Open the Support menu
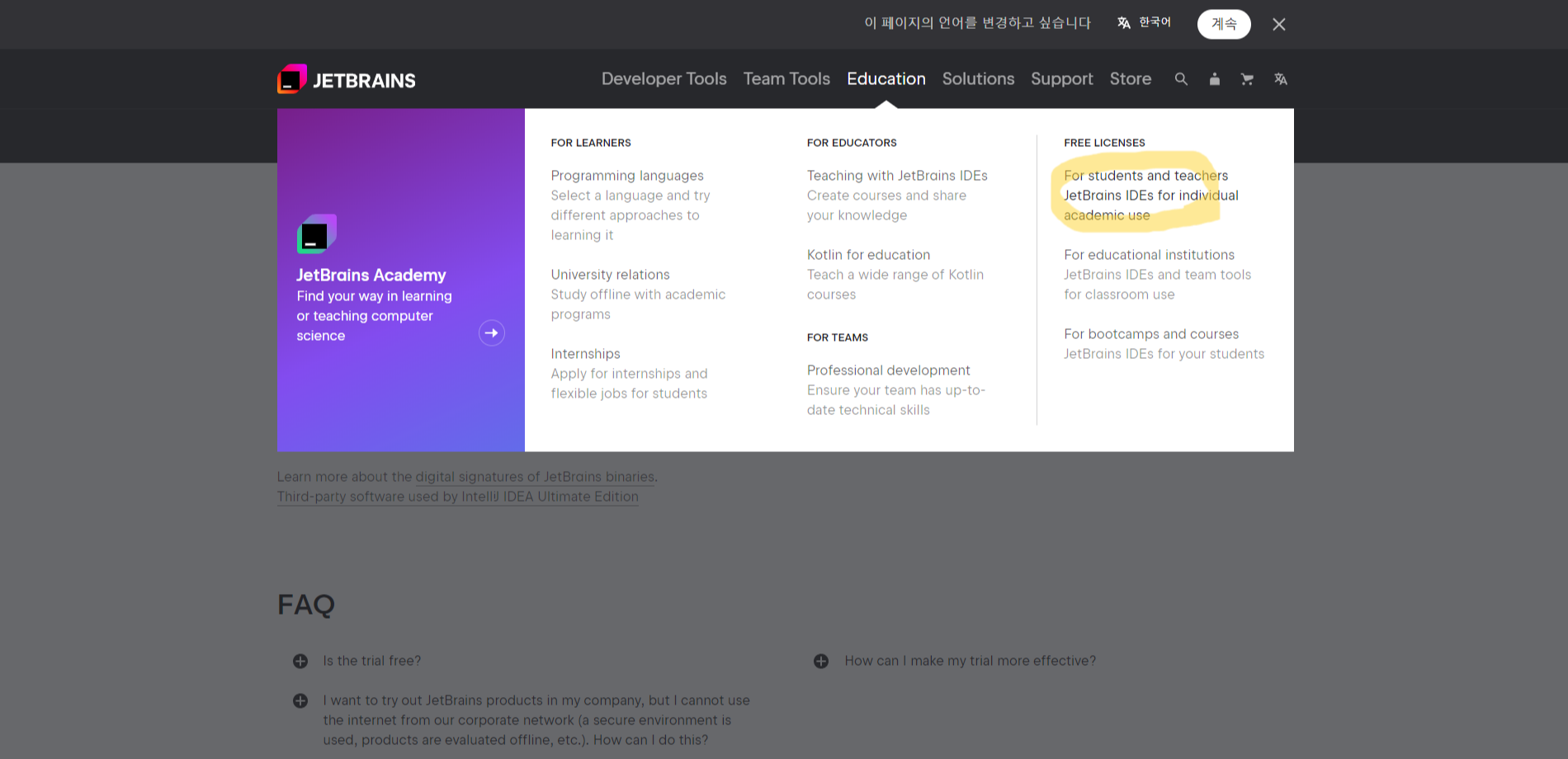 tap(1061, 79)
